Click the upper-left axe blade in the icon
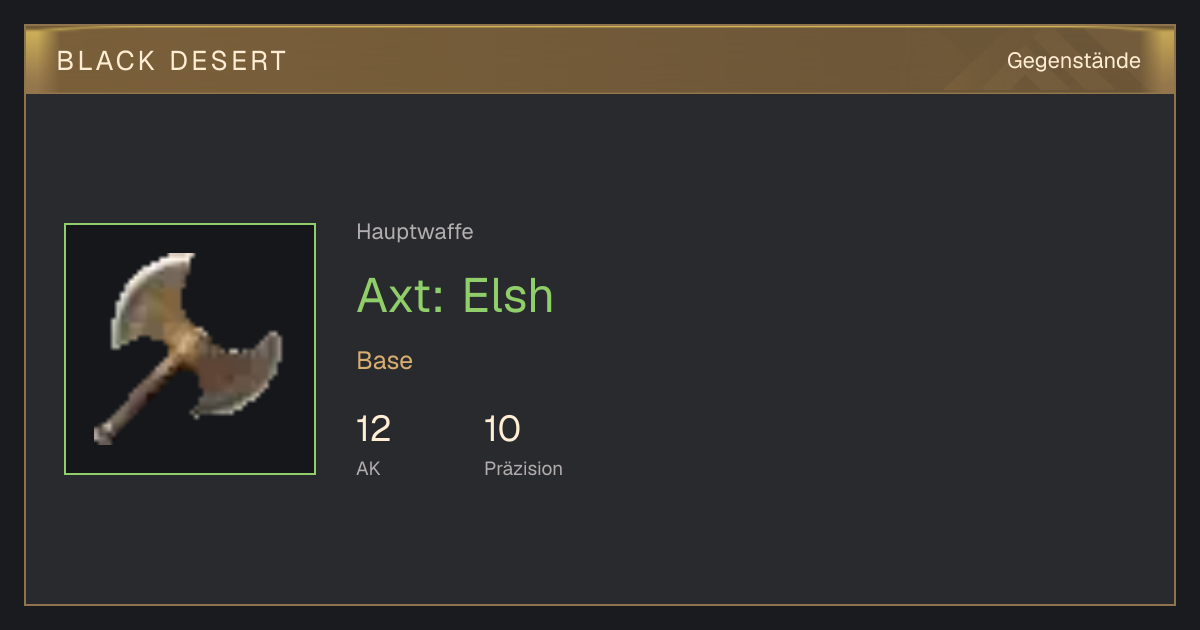1200x630 pixels. [150, 297]
